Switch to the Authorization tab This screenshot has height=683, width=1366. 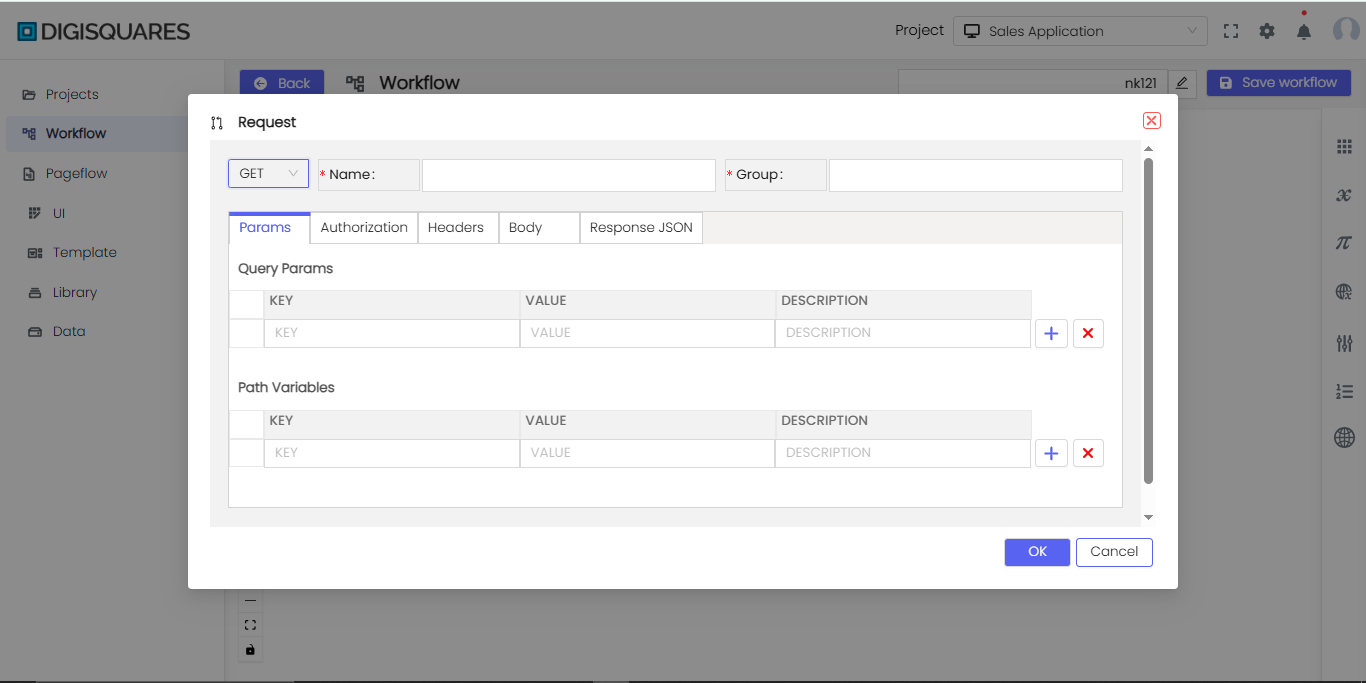[x=364, y=227]
